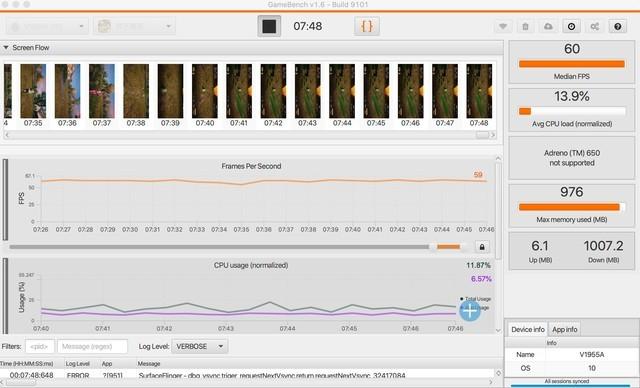Screen dimensions: 640x388
Task: Click the blue plus floating button
Action: click(470, 311)
